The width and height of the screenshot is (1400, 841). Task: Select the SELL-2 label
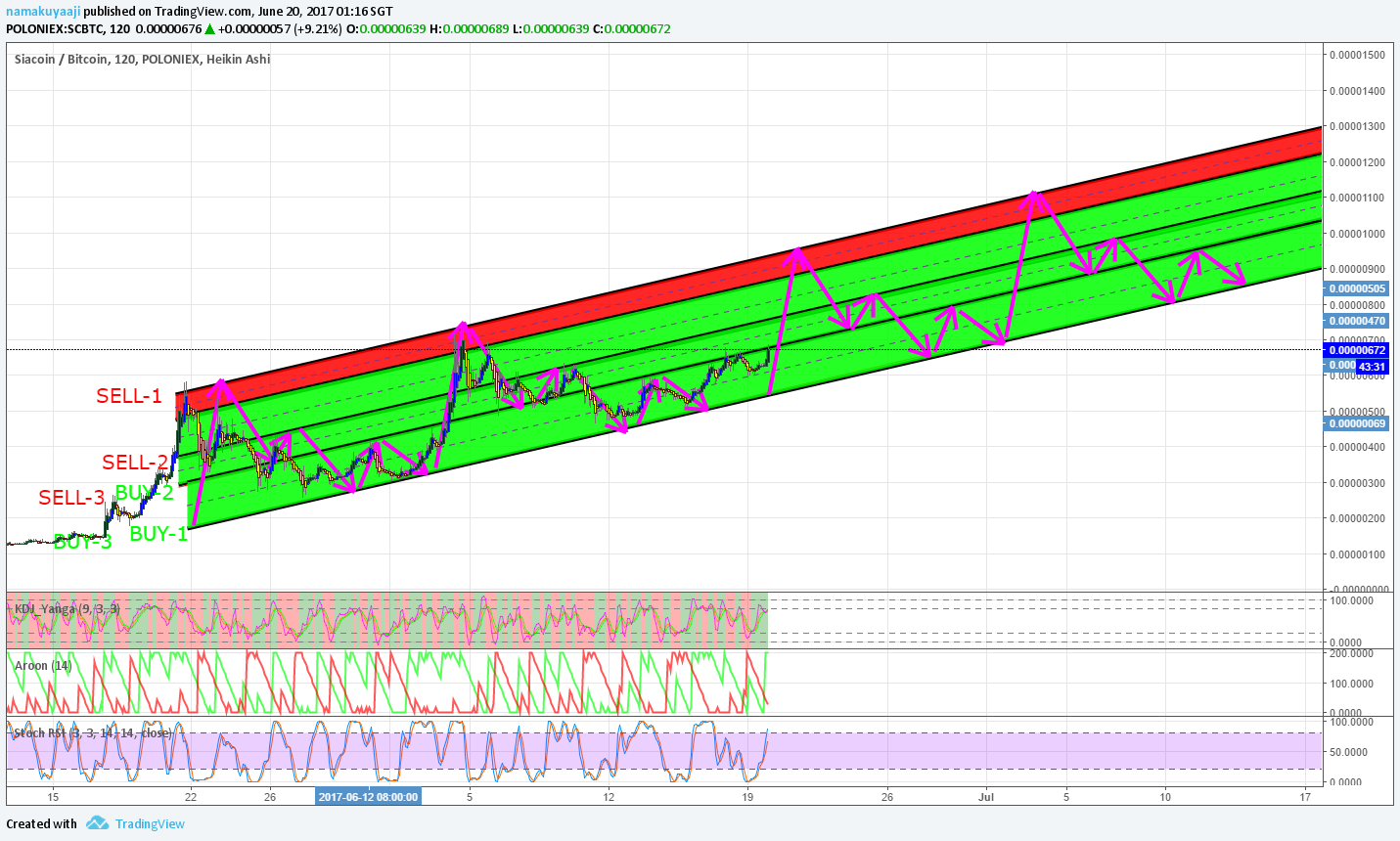tap(135, 462)
